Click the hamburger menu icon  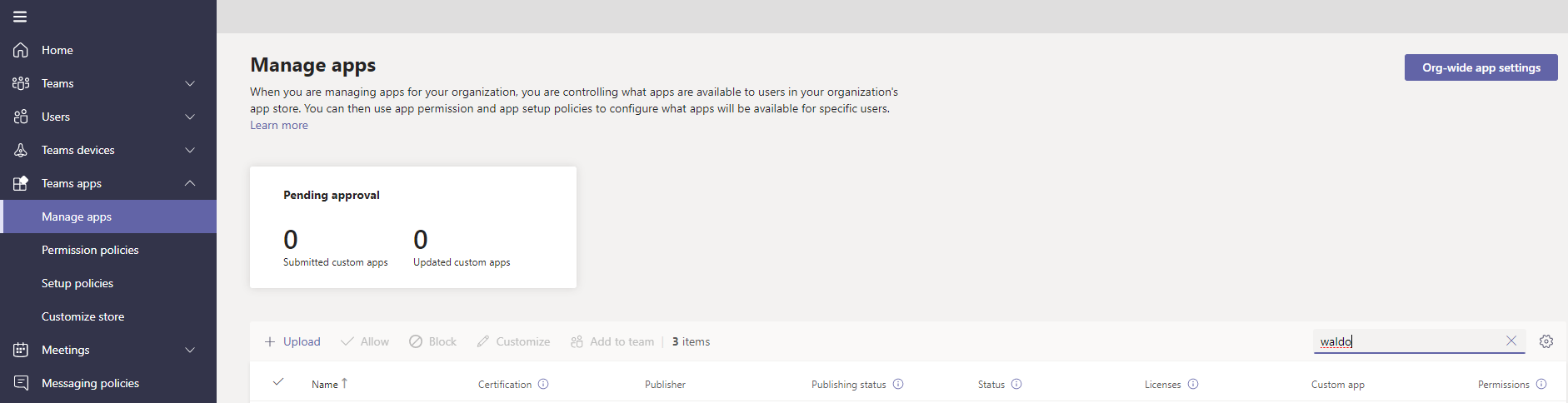pos(20,17)
